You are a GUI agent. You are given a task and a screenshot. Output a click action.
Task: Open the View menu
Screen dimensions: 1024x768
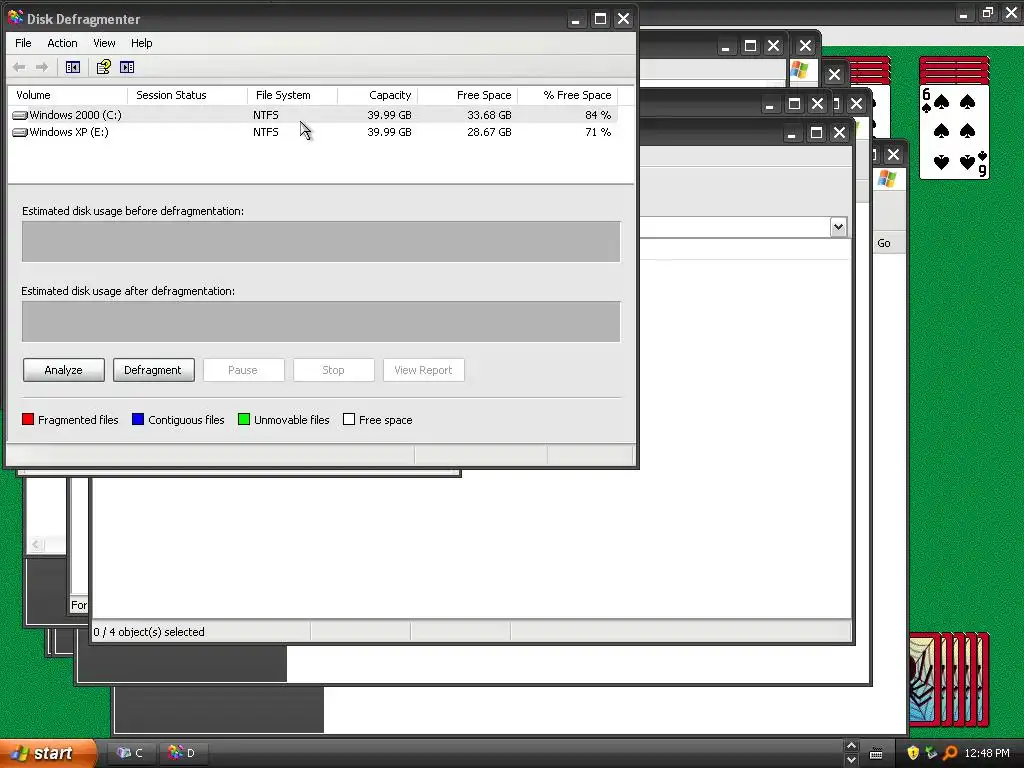[104, 43]
